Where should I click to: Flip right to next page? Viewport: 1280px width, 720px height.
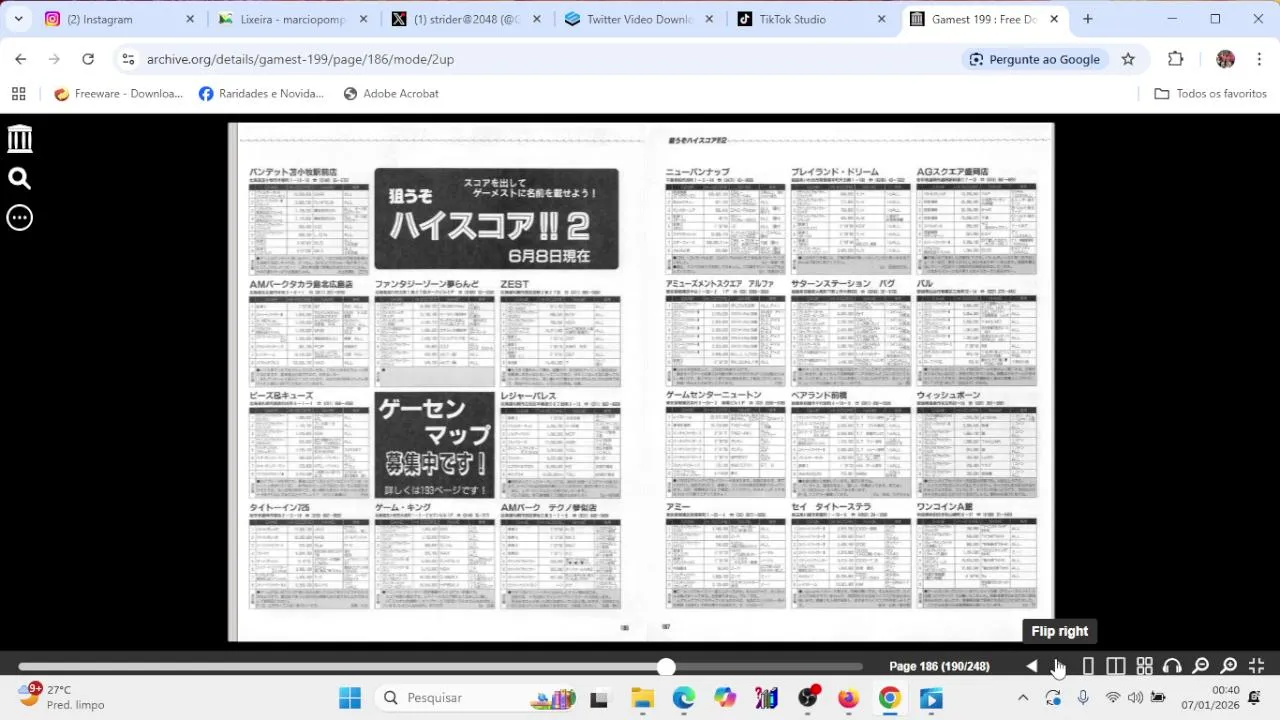1058,666
